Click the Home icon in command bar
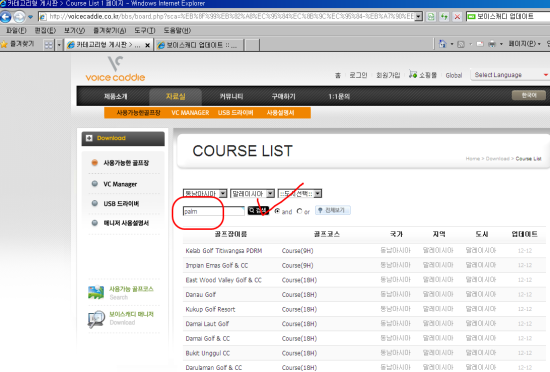 point(443,44)
